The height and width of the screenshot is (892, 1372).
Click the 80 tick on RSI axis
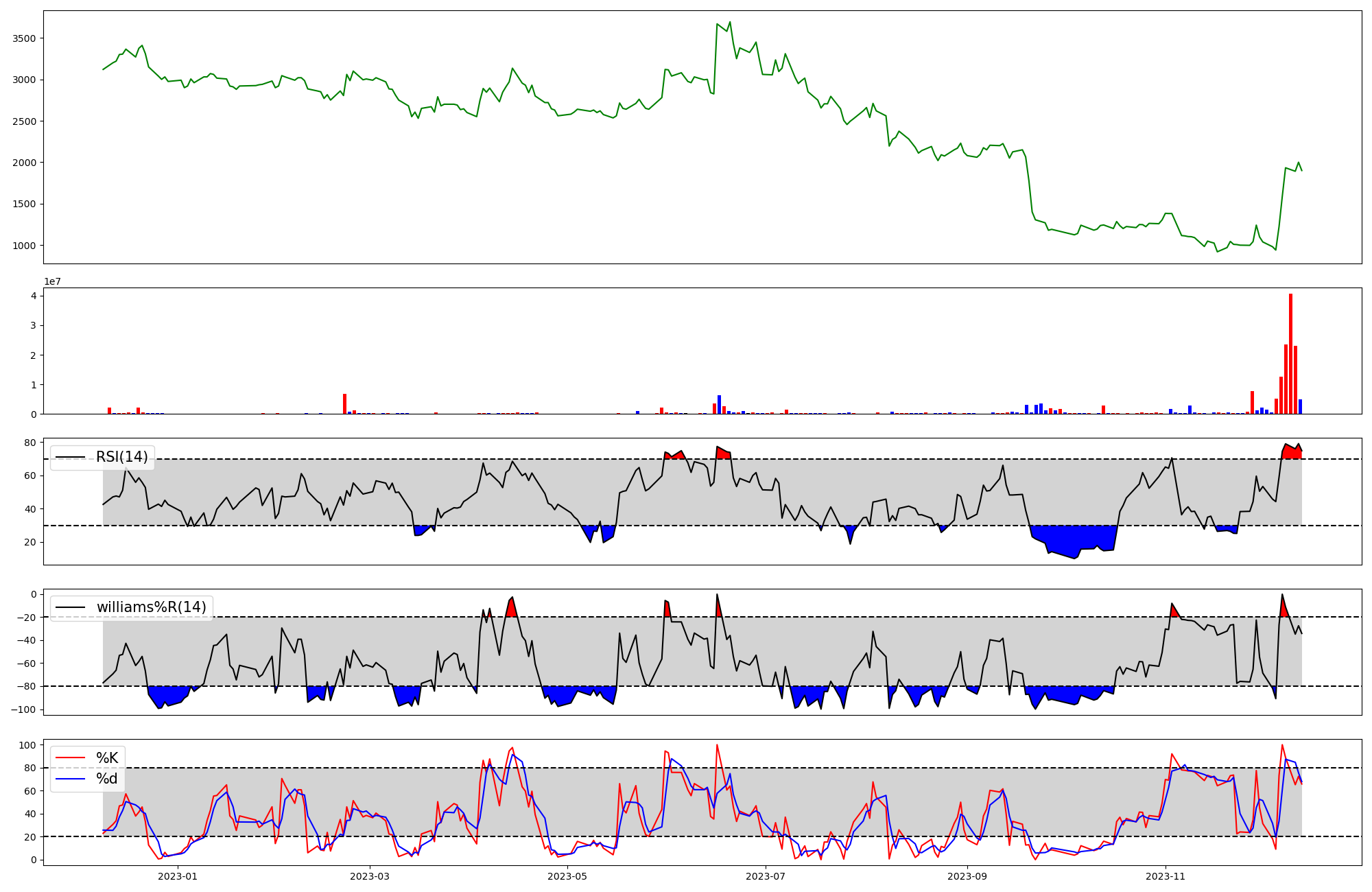tap(31, 443)
